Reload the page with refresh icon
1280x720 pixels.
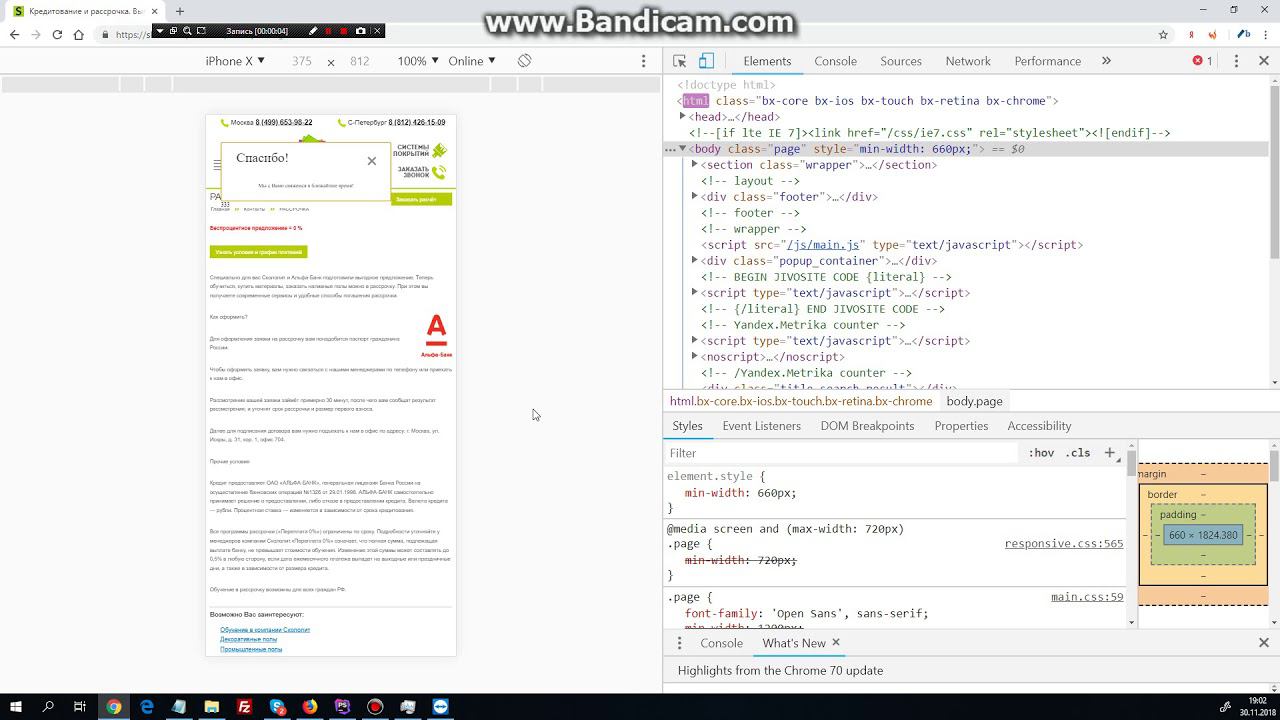57,34
